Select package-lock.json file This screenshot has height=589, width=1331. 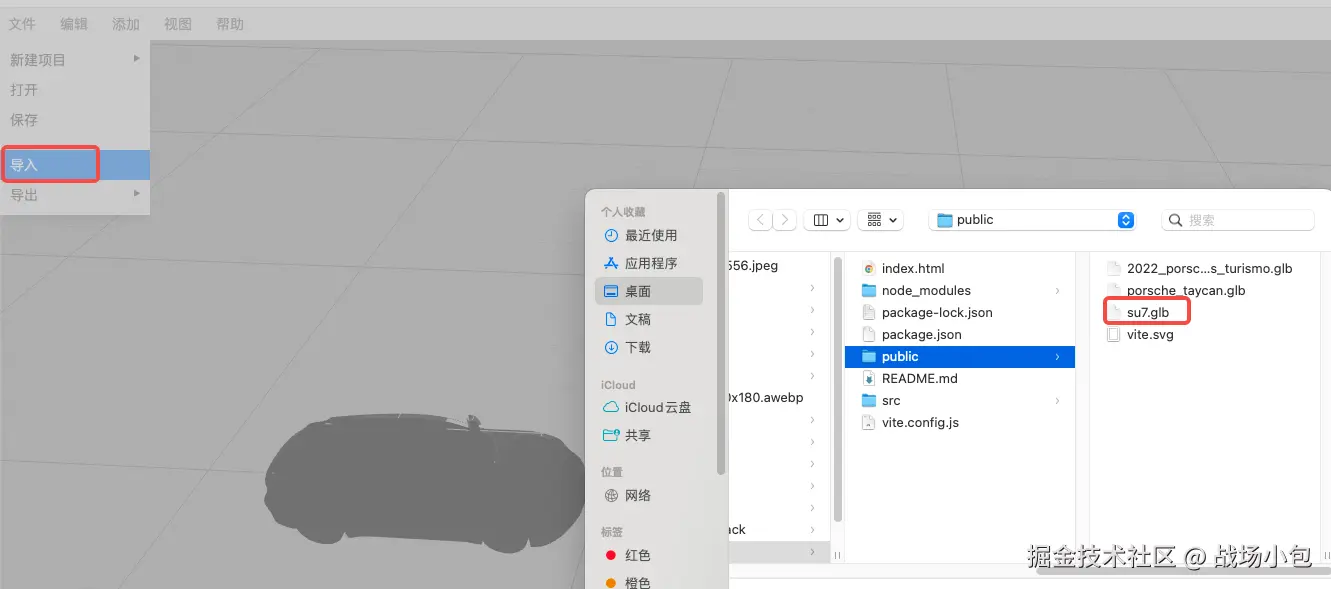(x=960, y=312)
